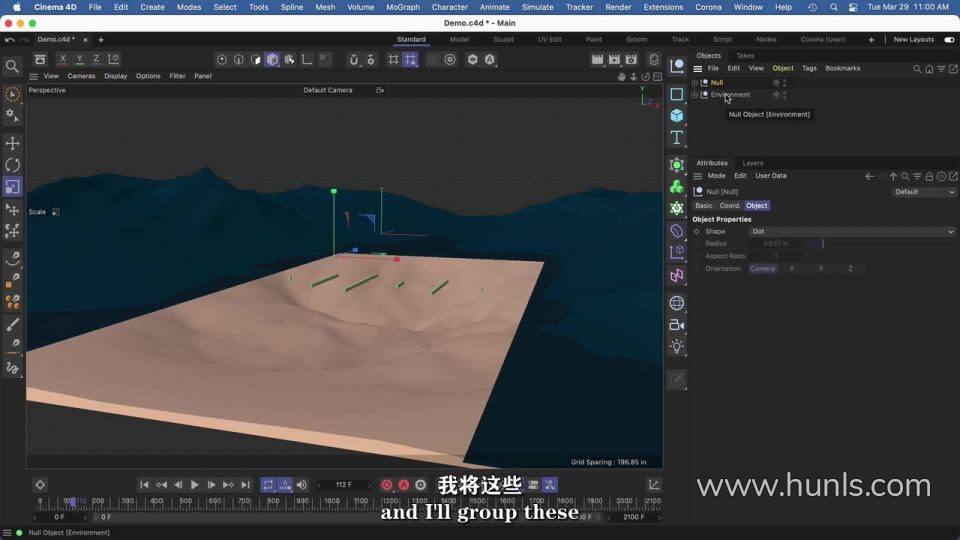This screenshot has height=540, width=960.
Task: Expand the Null object hierarchy
Action: click(695, 83)
